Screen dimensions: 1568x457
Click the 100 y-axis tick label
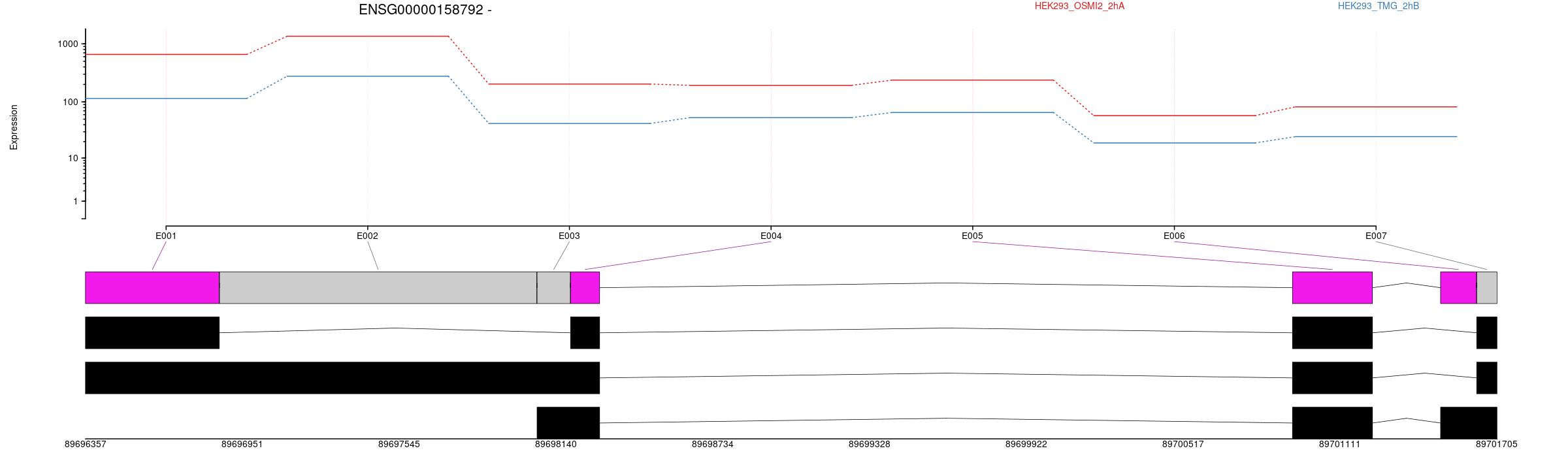point(70,102)
